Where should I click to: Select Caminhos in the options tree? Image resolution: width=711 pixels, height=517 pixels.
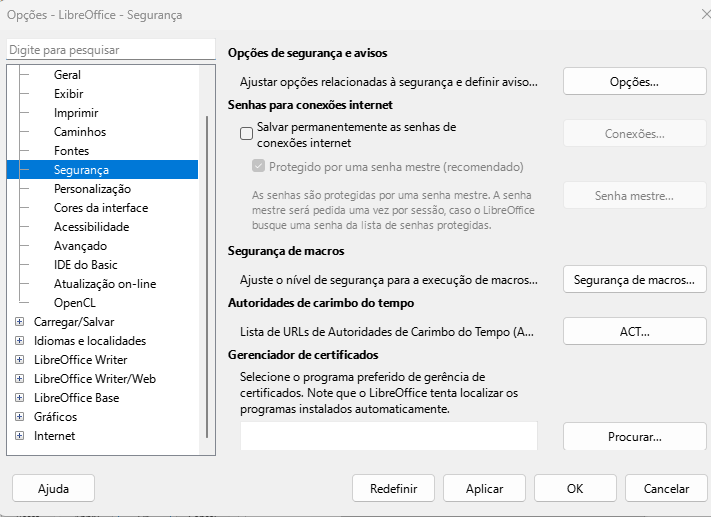pos(80,132)
